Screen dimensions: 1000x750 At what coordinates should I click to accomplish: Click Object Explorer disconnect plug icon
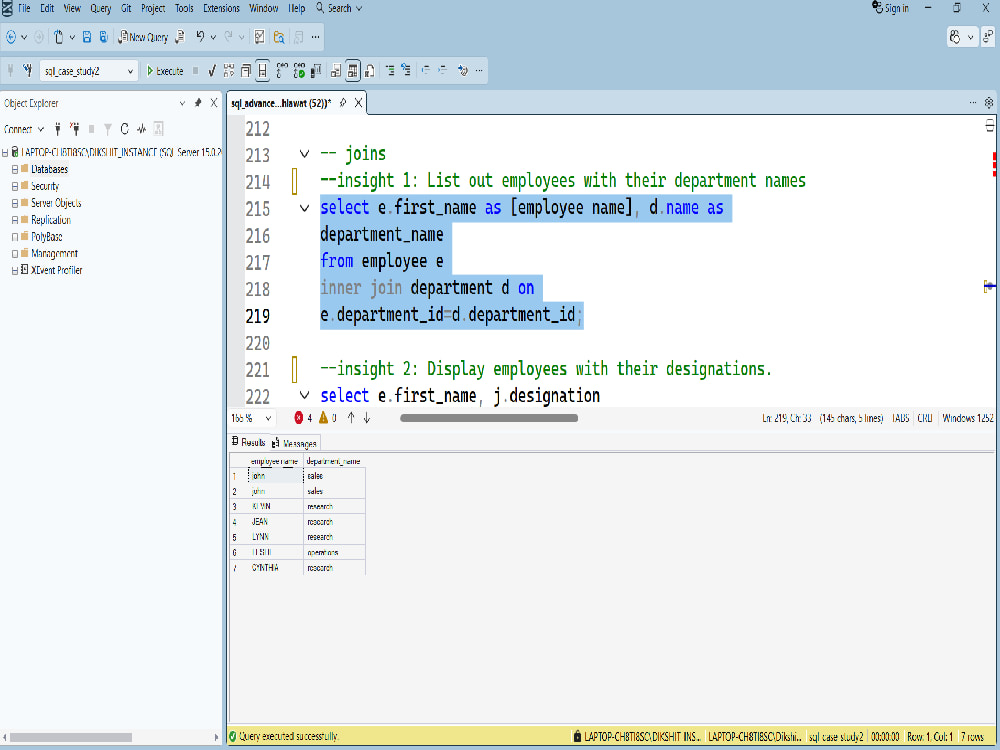(x=75, y=129)
